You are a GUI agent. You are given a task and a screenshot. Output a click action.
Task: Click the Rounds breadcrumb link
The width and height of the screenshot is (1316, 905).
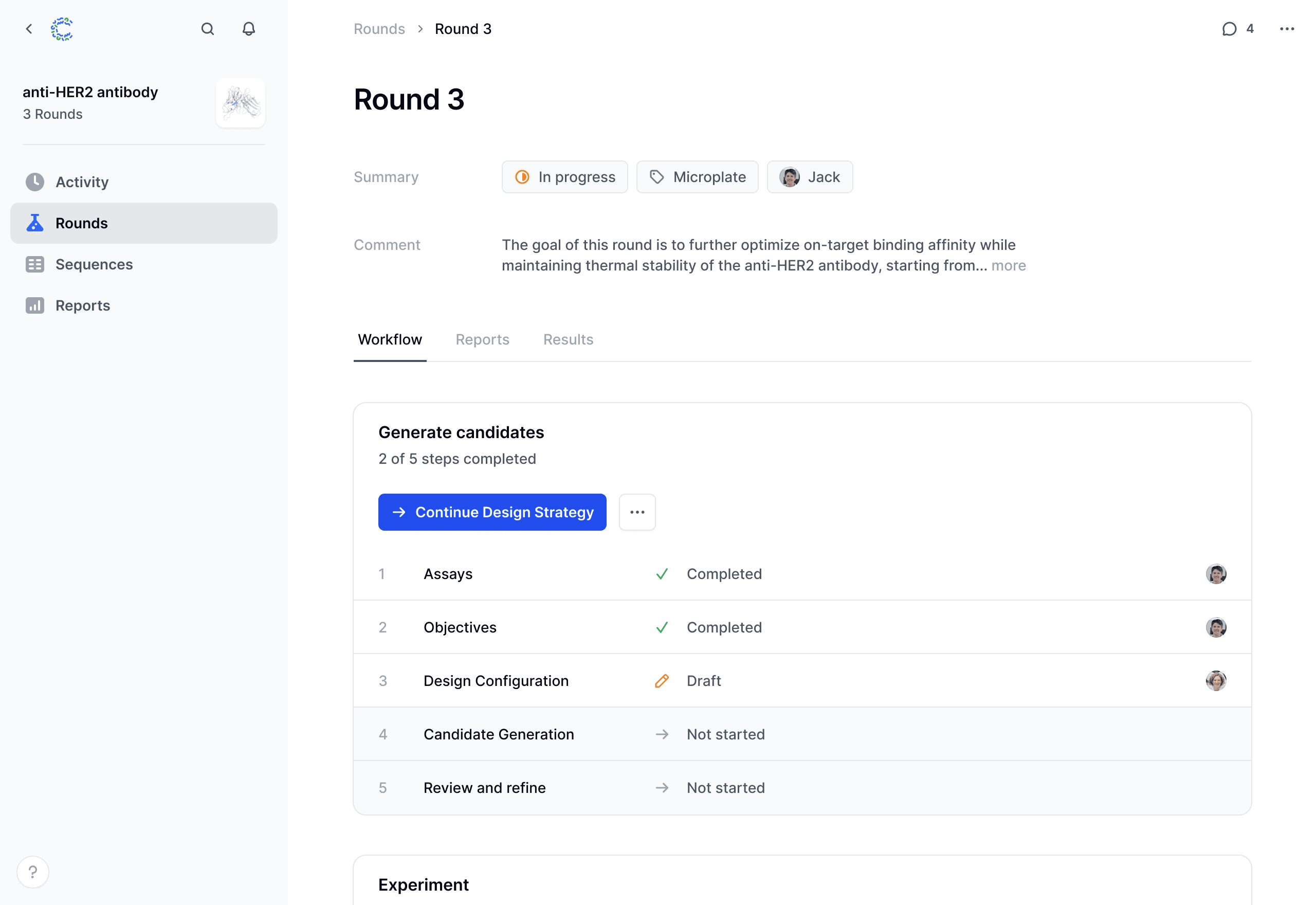click(379, 29)
